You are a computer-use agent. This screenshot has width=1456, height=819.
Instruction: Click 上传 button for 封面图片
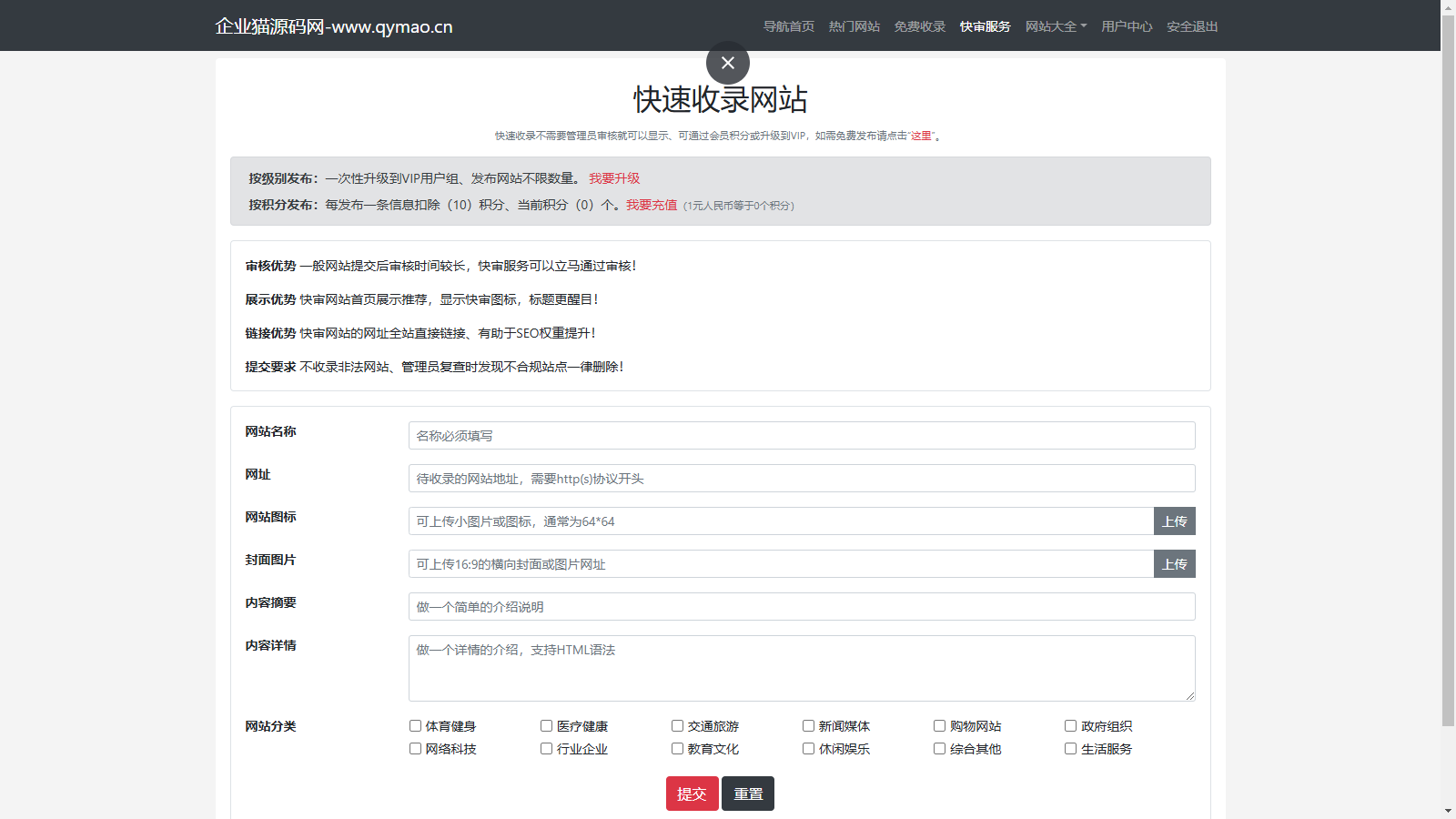1174,564
